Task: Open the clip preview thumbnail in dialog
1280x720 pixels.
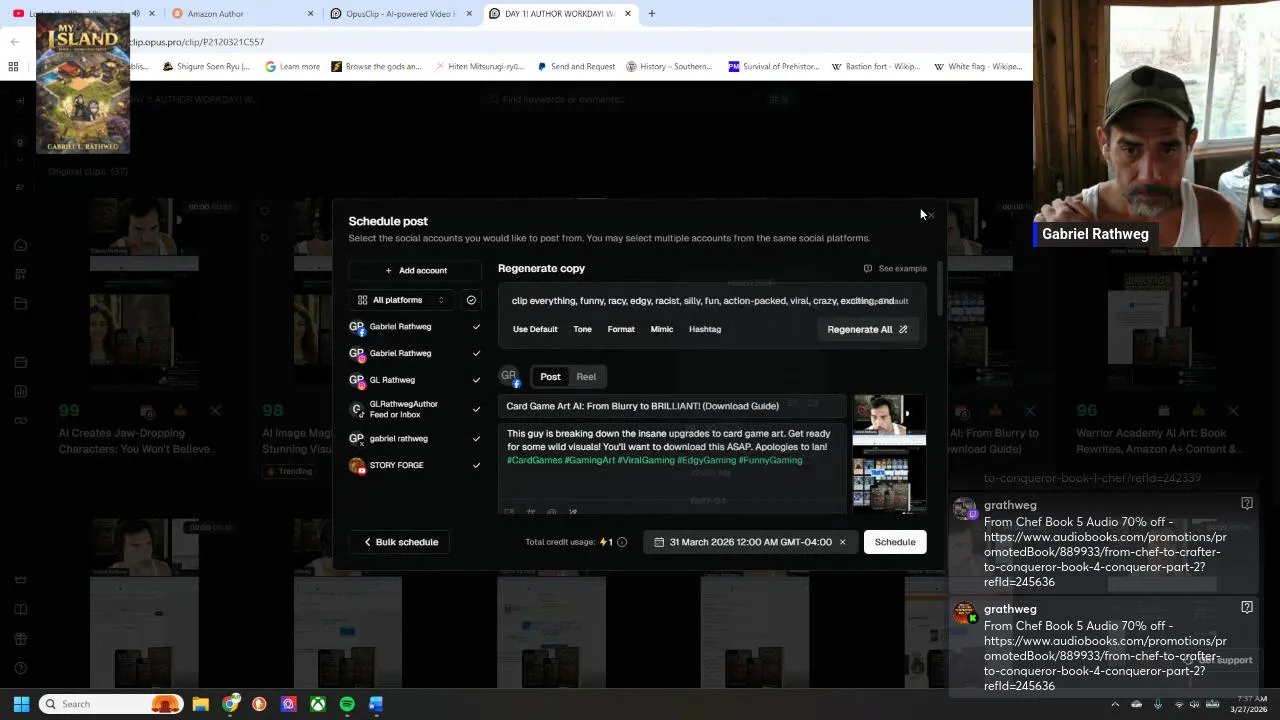Action: [x=889, y=454]
